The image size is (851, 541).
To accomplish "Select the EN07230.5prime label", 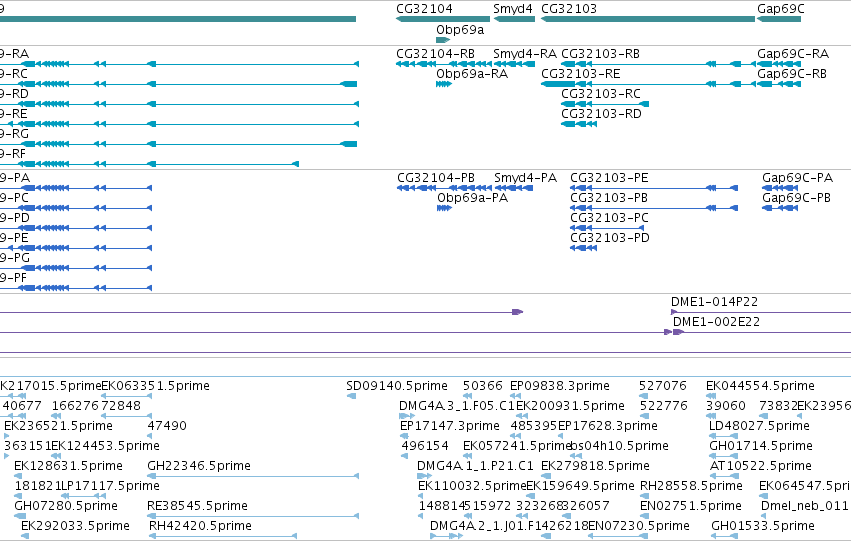I will (x=638, y=526).
